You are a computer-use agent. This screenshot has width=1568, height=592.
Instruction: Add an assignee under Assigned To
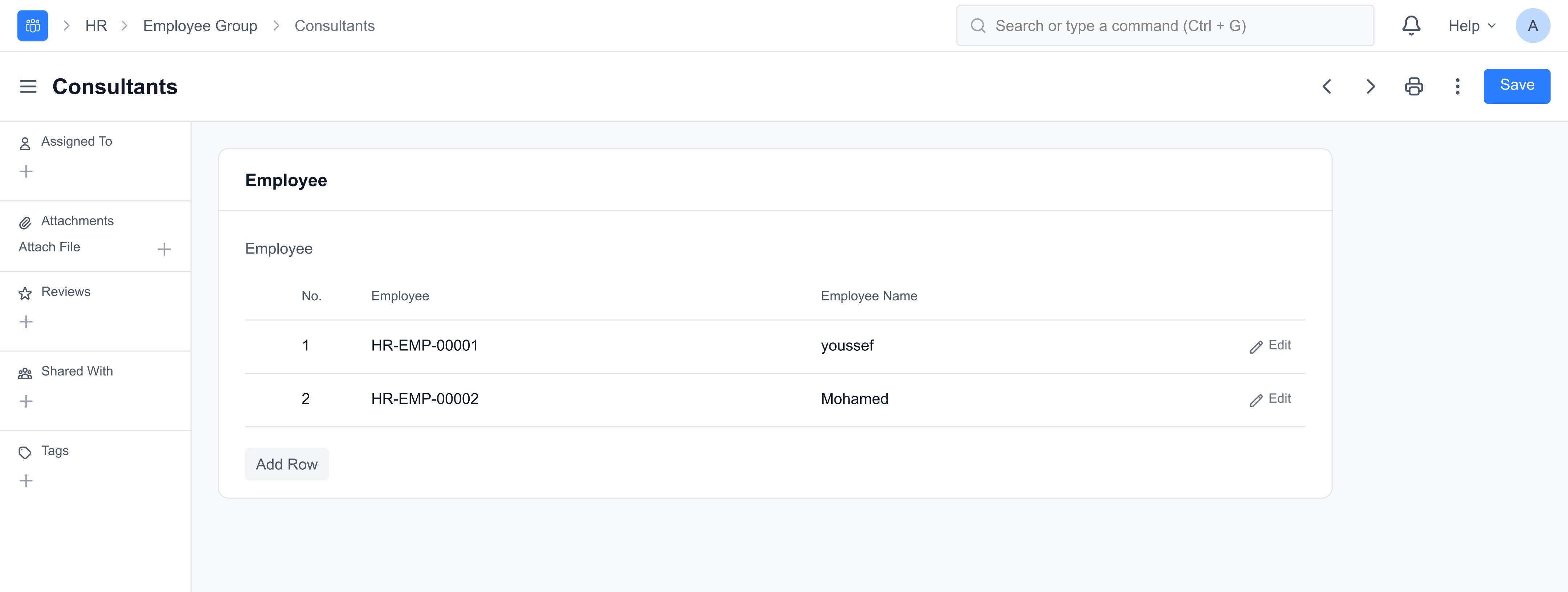click(26, 172)
